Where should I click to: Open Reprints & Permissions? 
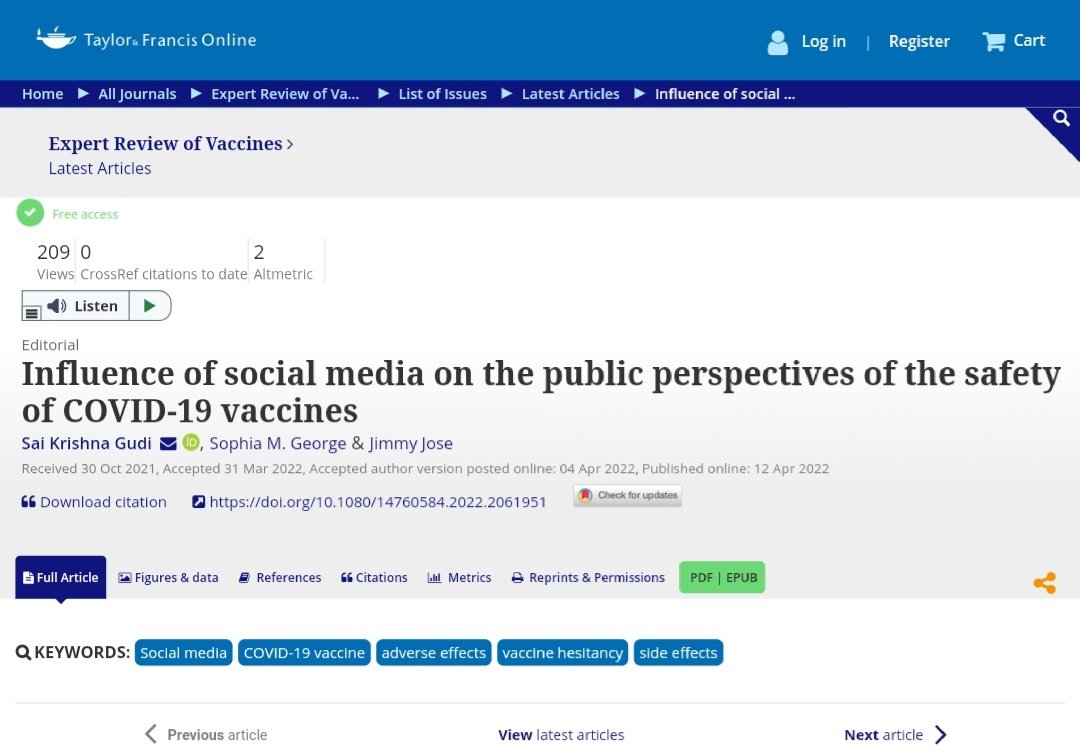pyautogui.click(x=588, y=577)
